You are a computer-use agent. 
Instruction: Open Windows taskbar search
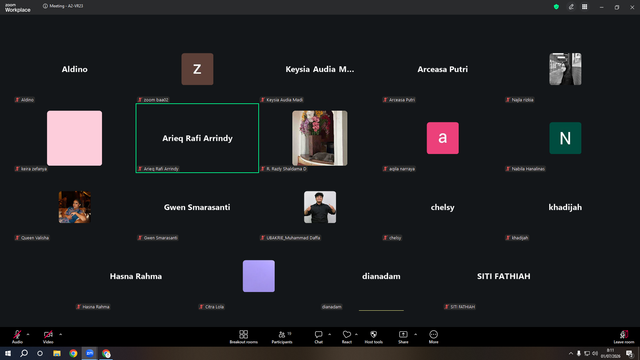[x=24, y=353]
